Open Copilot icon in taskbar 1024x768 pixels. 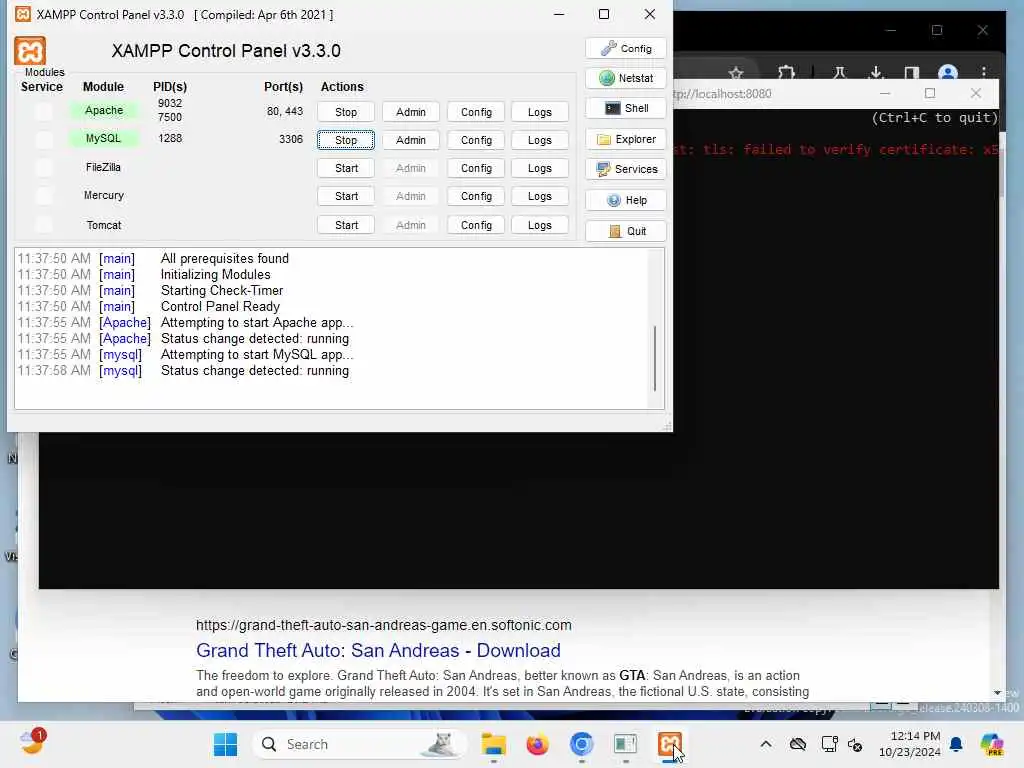click(x=992, y=744)
